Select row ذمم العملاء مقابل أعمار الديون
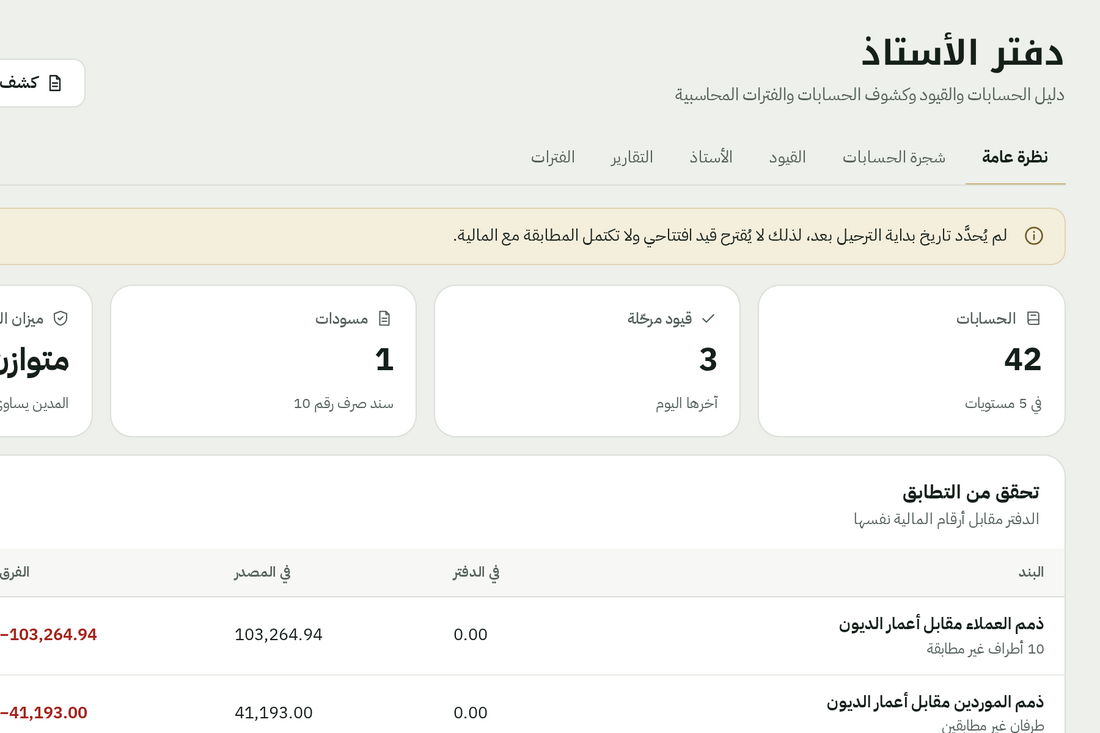Image resolution: width=1100 pixels, height=733 pixels. pyautogui.click(x=532, y=636)
